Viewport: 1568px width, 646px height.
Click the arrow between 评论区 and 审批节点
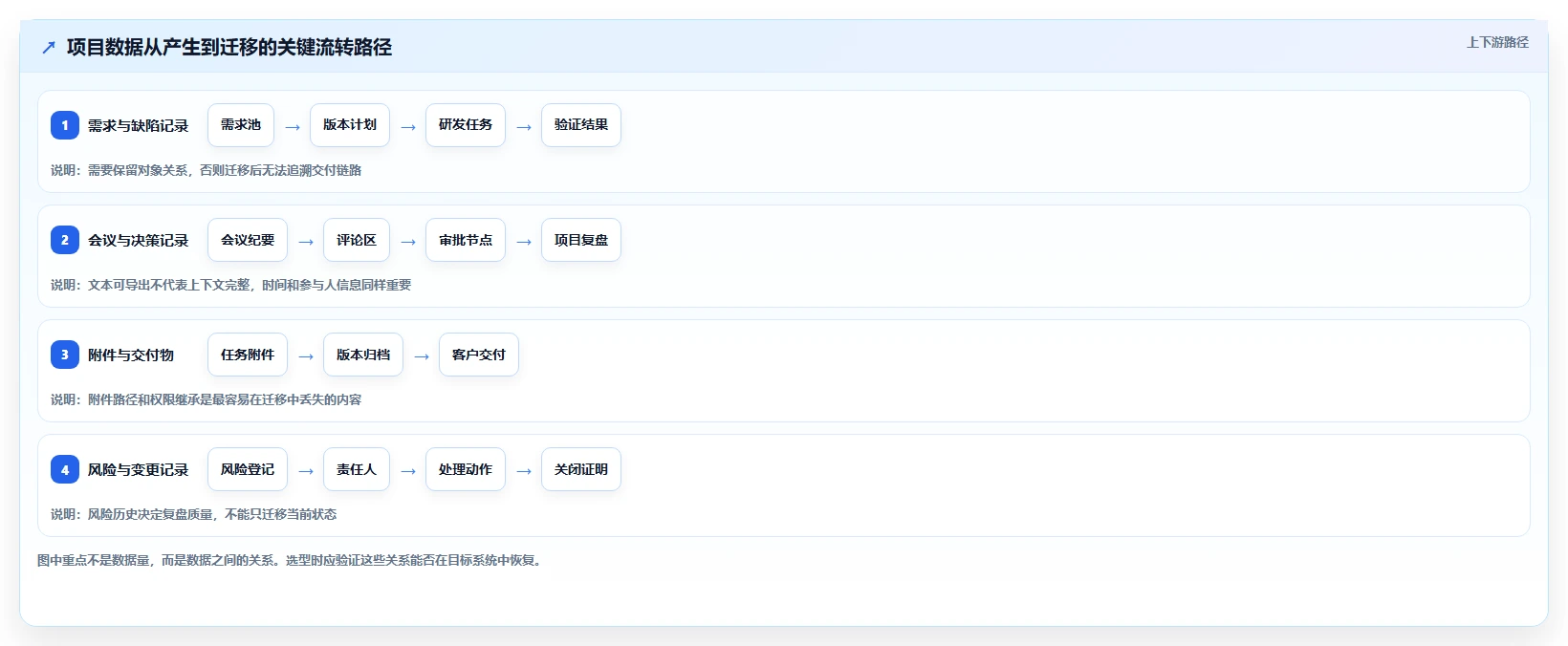(408, 242)
